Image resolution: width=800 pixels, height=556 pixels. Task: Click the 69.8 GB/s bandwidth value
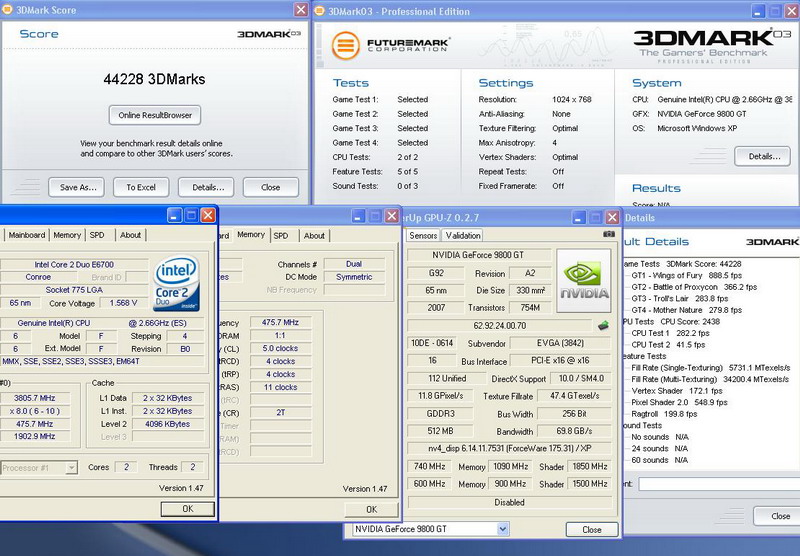tap(574, 431)
